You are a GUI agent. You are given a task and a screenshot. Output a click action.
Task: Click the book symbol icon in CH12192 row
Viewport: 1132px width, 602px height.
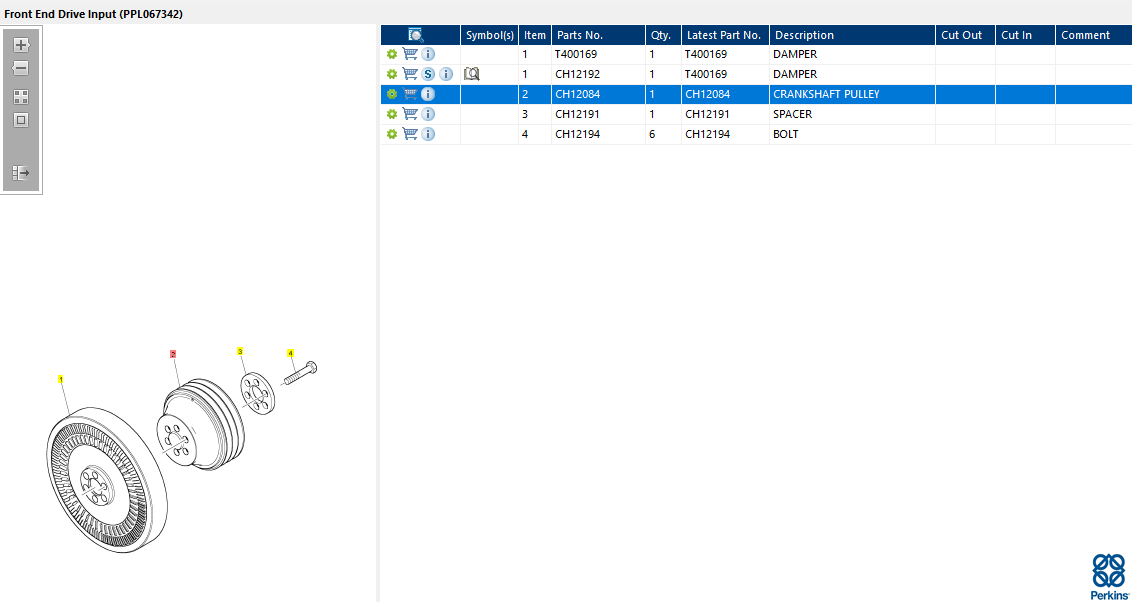[472, 74]
